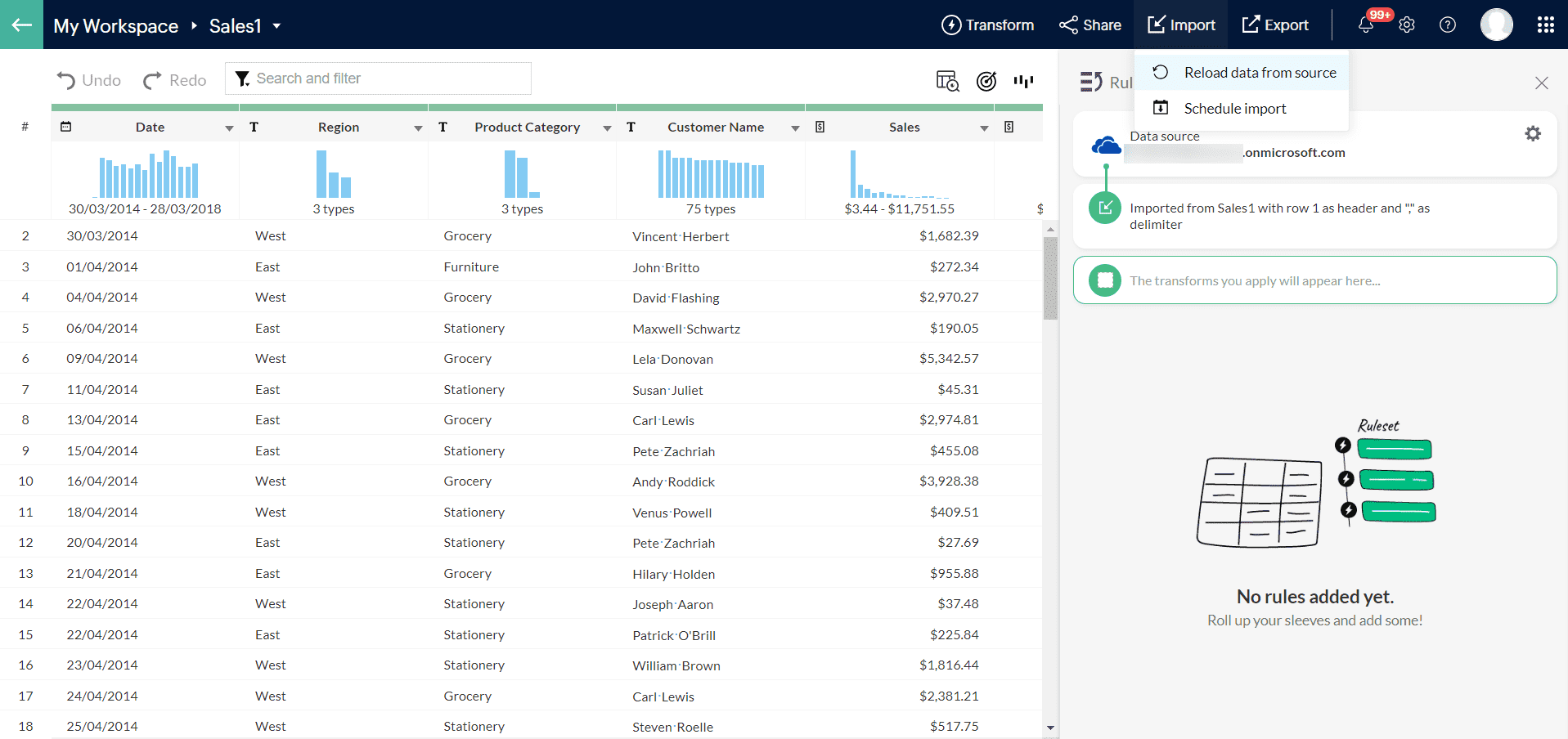1568x739 pixels.
Task: Open the data quality target icon
Action: point(986,81)
